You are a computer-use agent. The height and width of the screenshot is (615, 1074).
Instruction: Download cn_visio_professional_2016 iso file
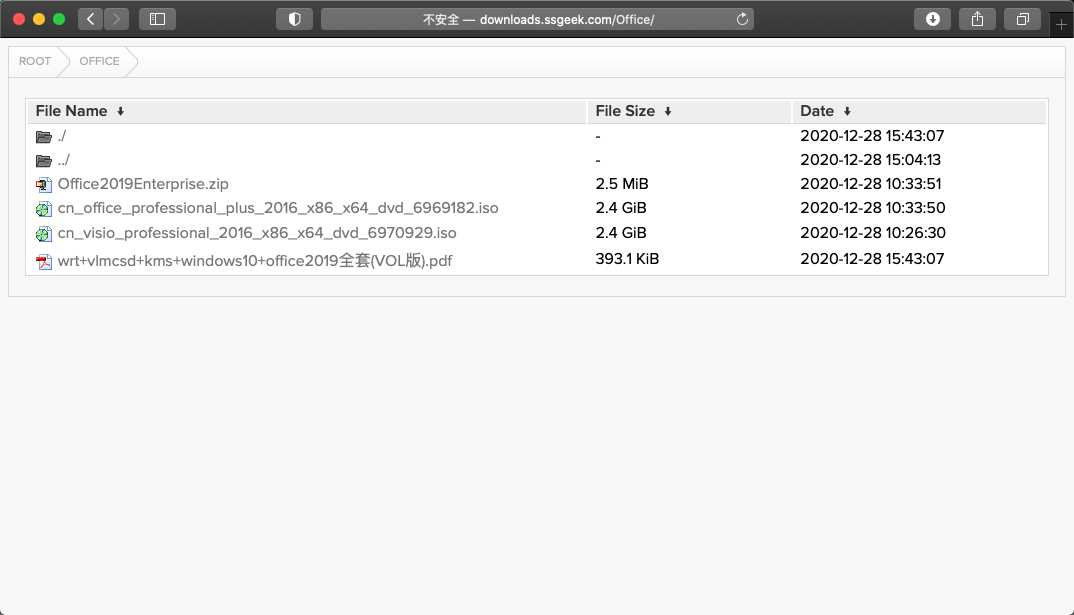(257, 233)
